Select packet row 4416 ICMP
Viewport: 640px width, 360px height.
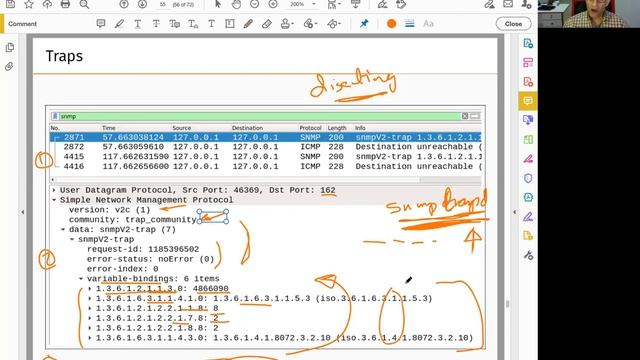coord(265,167)
